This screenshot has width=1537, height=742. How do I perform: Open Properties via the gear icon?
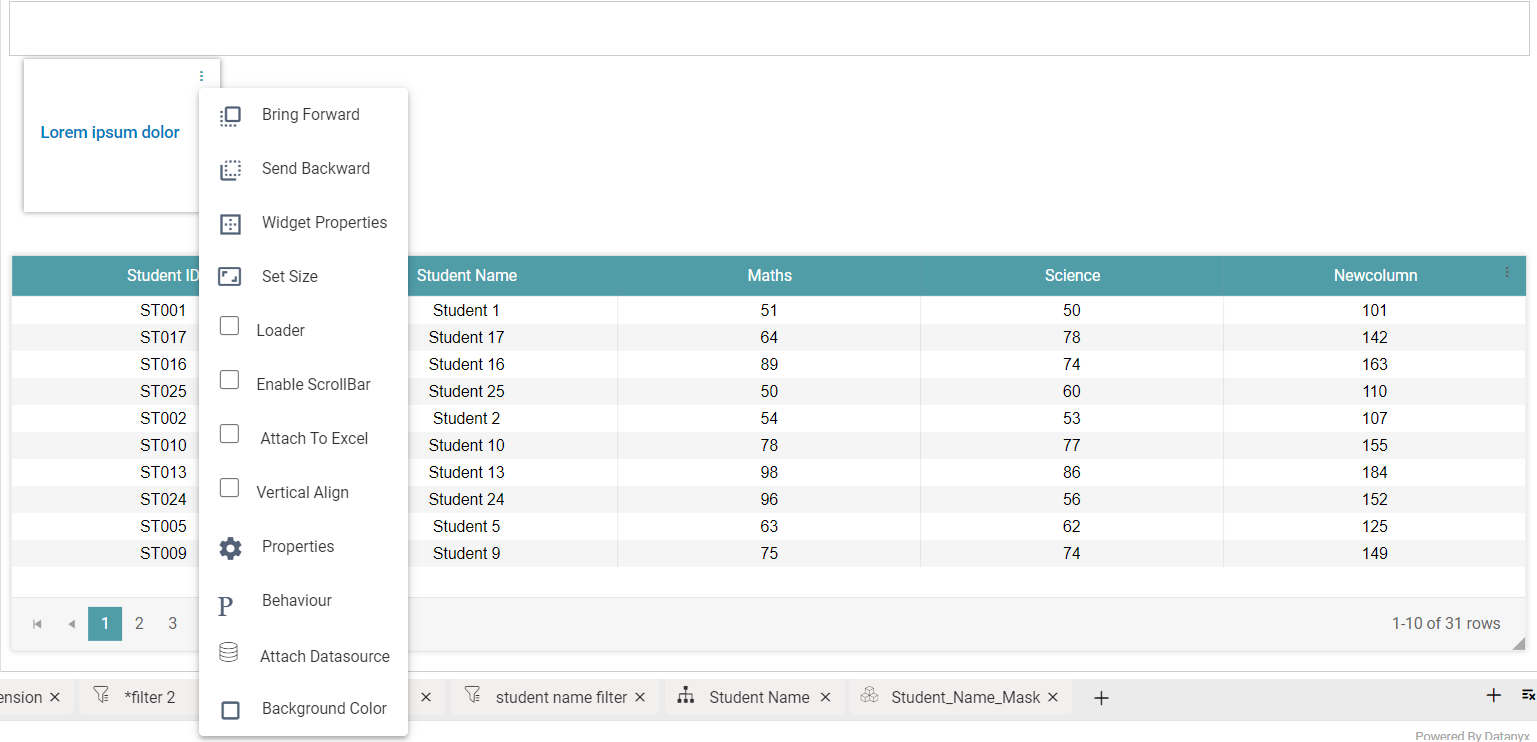(230, 548)
